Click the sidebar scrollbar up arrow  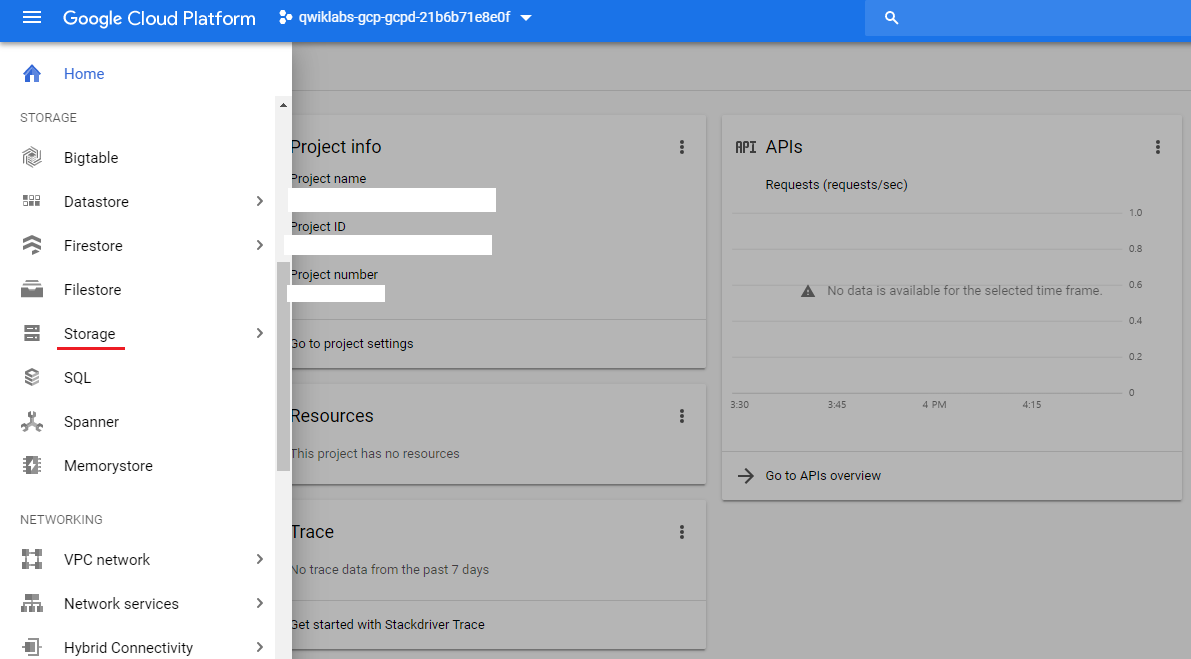[283, 106]
